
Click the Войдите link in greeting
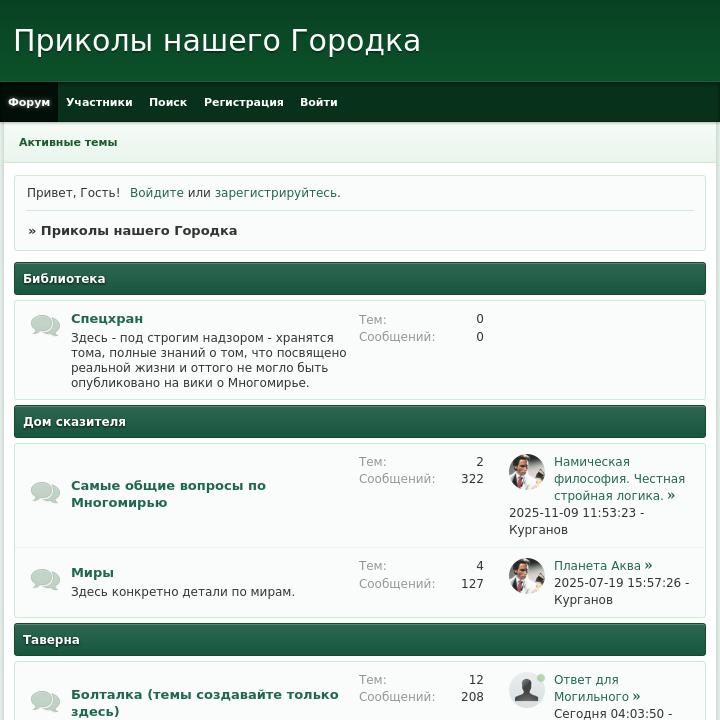[x=157, y=193]
